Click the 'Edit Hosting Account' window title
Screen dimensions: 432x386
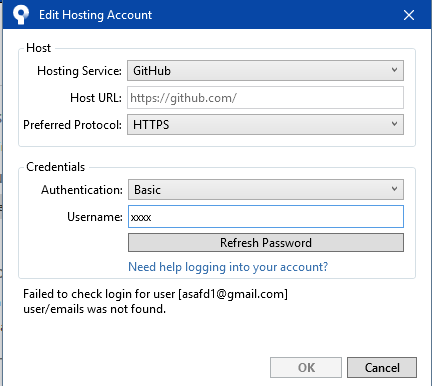[x=95, y=15]
